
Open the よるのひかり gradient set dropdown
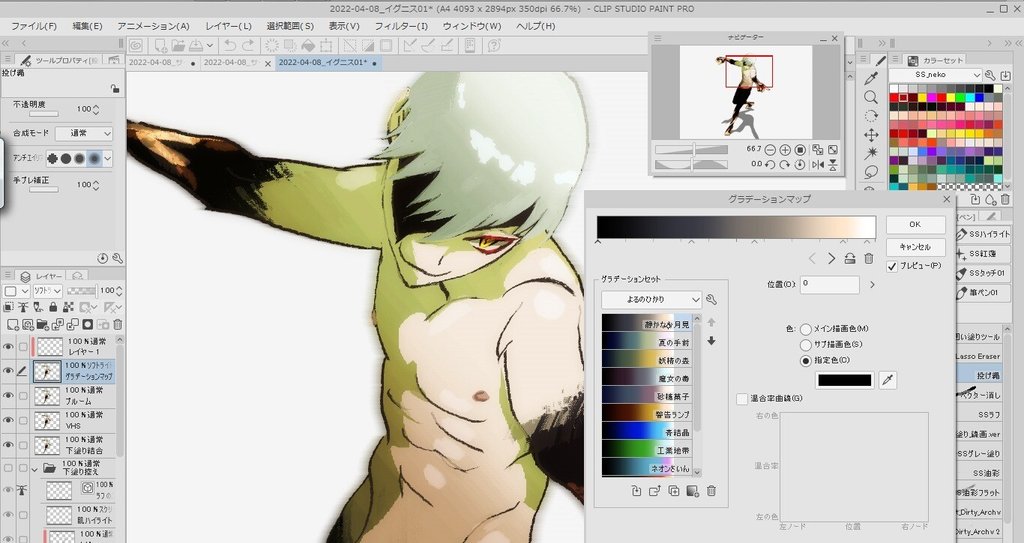tap(651, 300)
